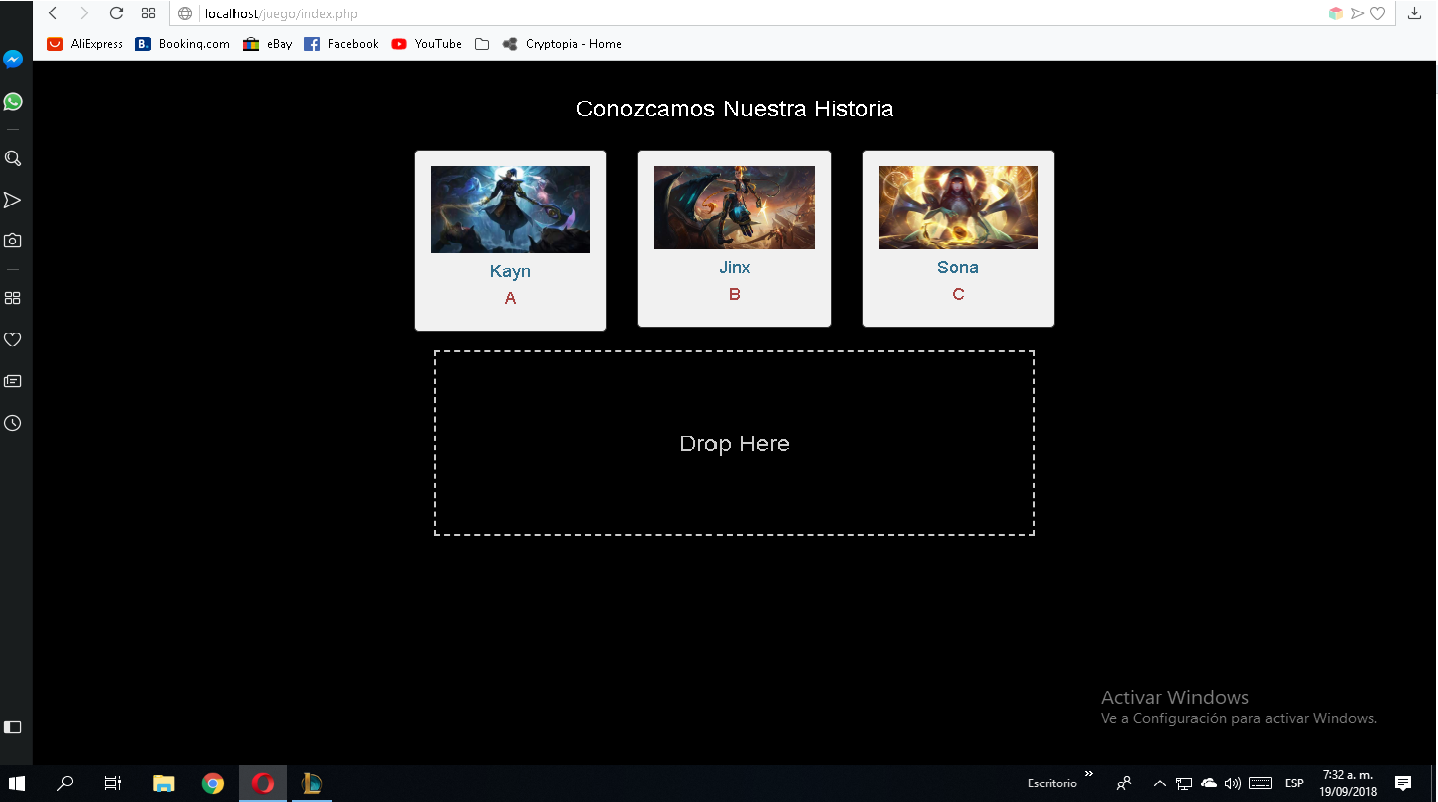Open Bookmarks heart in sidebar

point(13,340)
